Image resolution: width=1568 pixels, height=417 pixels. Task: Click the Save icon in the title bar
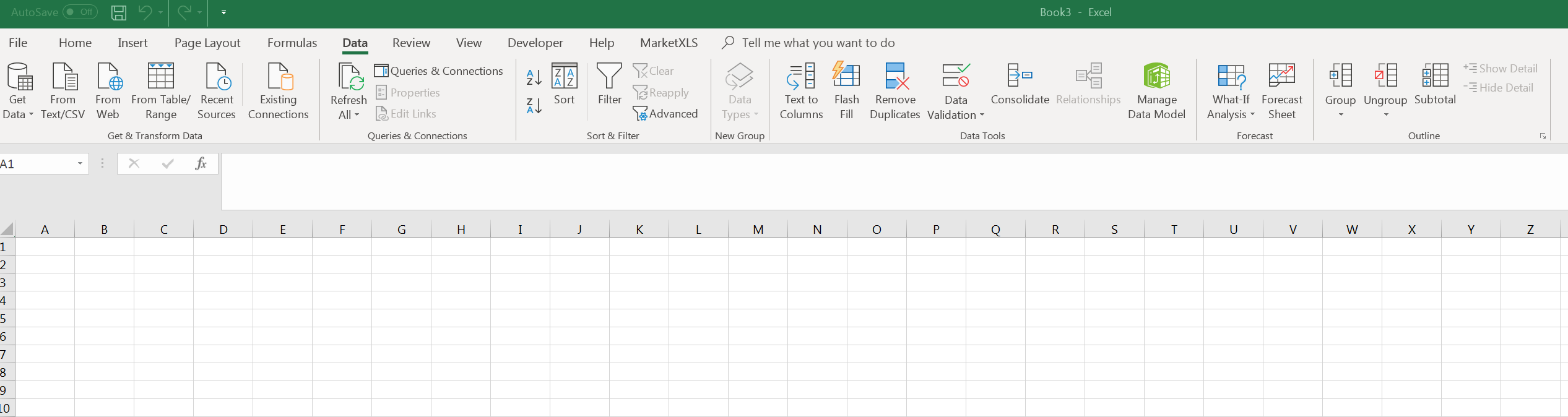coord(119,12)
